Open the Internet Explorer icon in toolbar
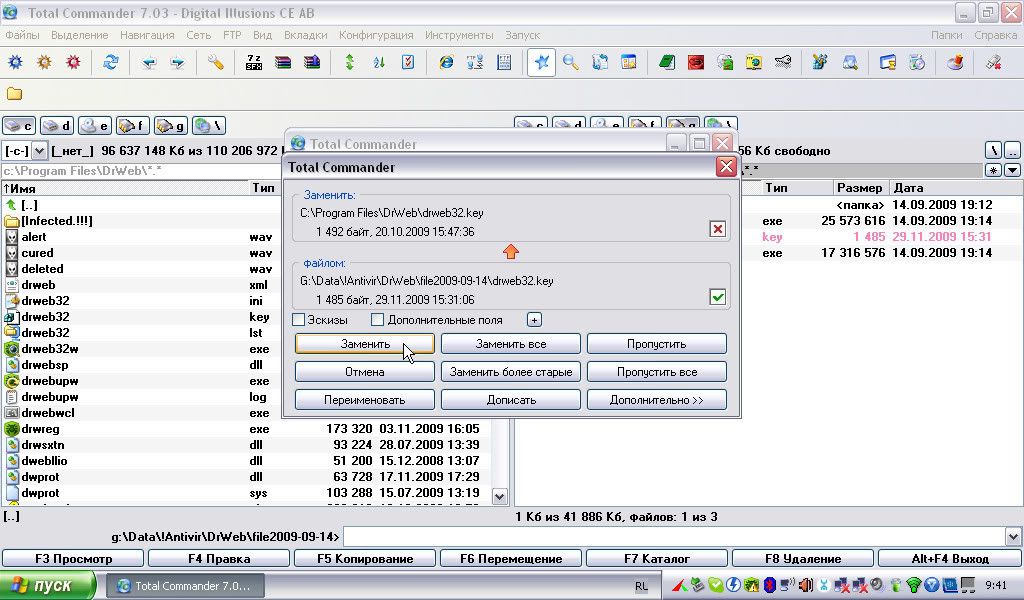 coord(446,63)
